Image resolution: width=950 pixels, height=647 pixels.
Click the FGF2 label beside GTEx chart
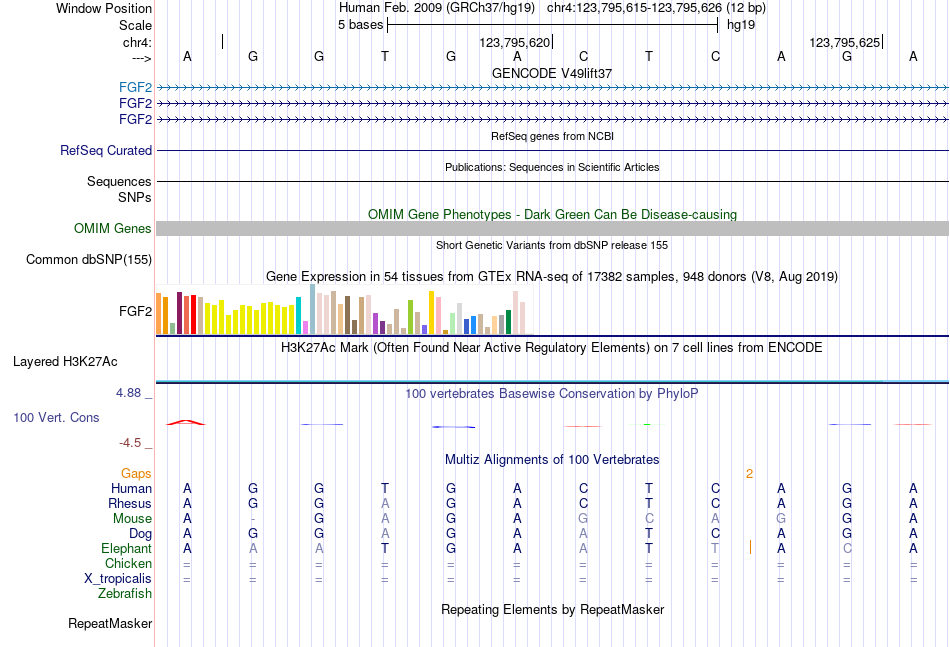click(x=135, y=311)
